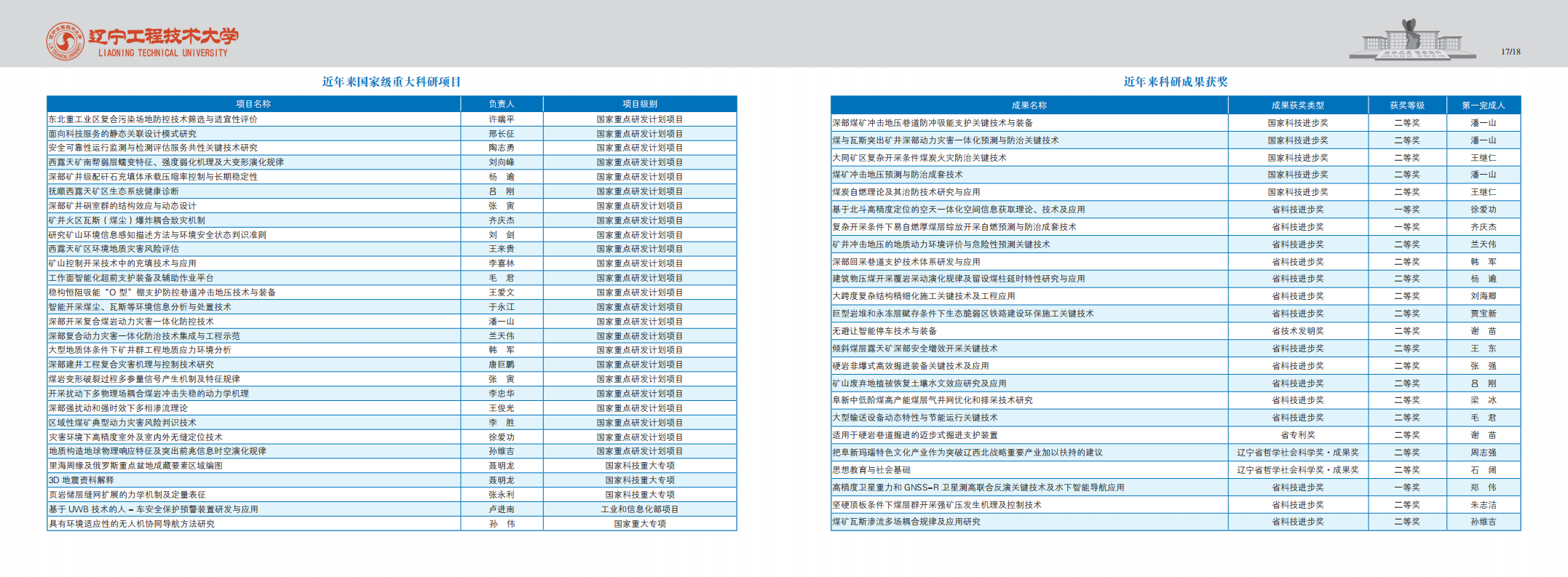Click the name 王俊光
1568x577 pixels.
502,408
